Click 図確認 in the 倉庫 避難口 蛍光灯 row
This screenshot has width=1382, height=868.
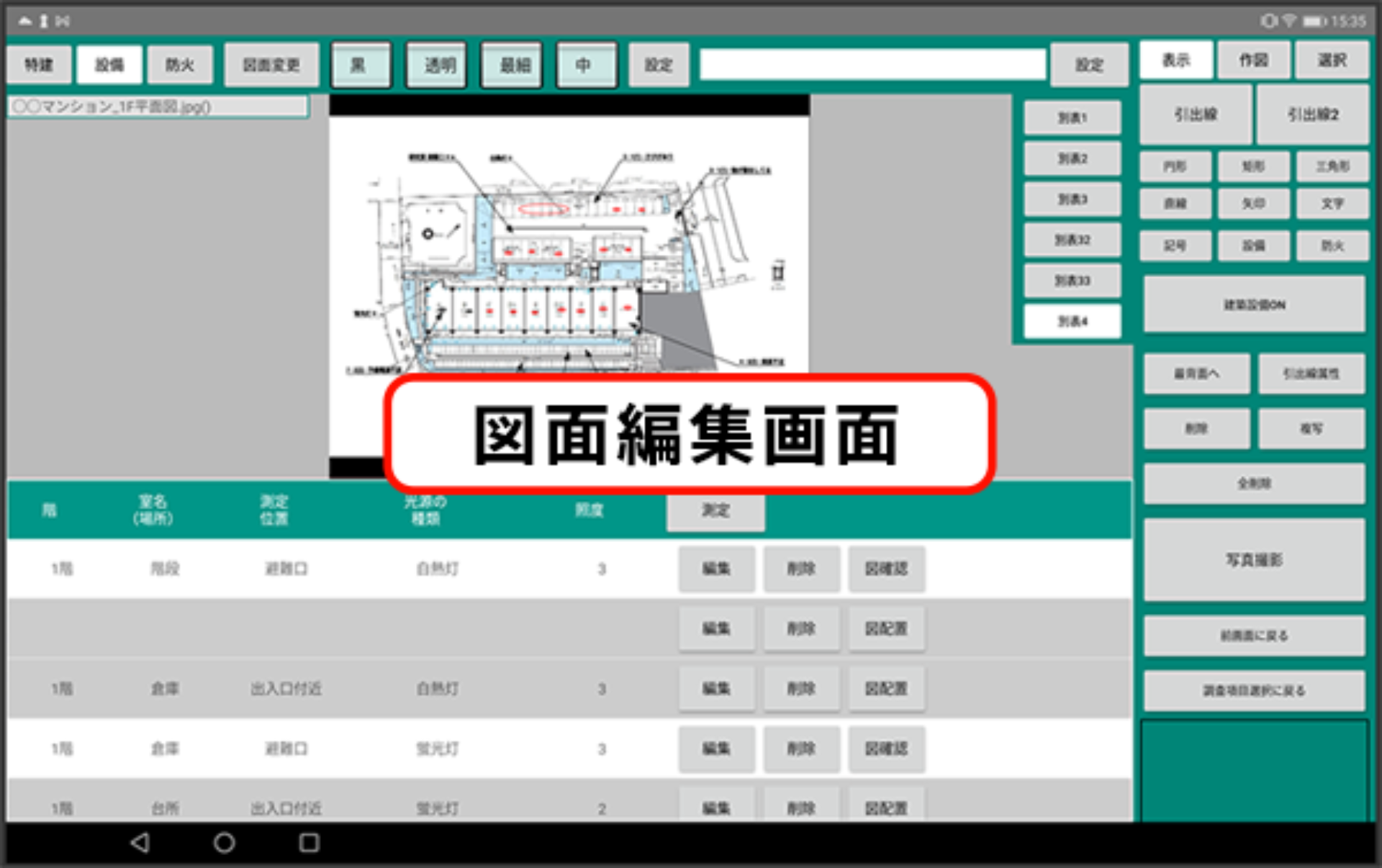click(887, 749)
